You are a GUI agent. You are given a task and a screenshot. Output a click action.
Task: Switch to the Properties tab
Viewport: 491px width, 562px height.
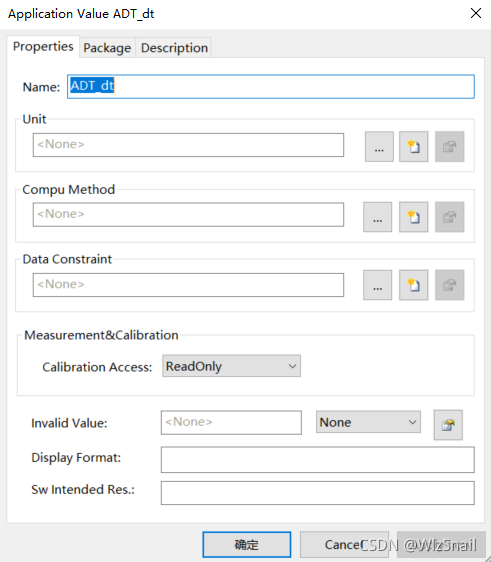pyautogui.click(x=43, y=46)
